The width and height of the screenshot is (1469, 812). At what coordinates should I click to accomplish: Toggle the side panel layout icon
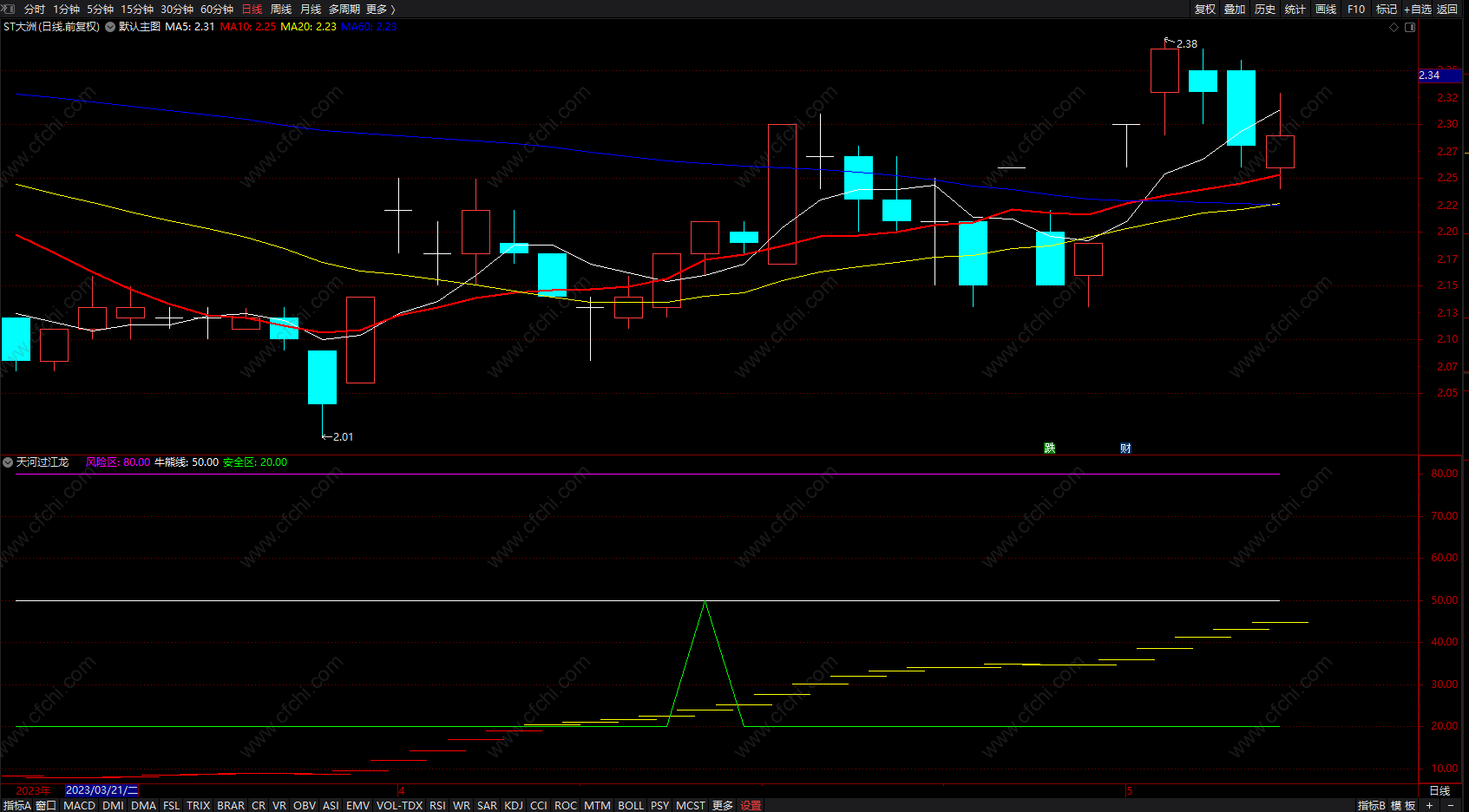(1410, 28)
